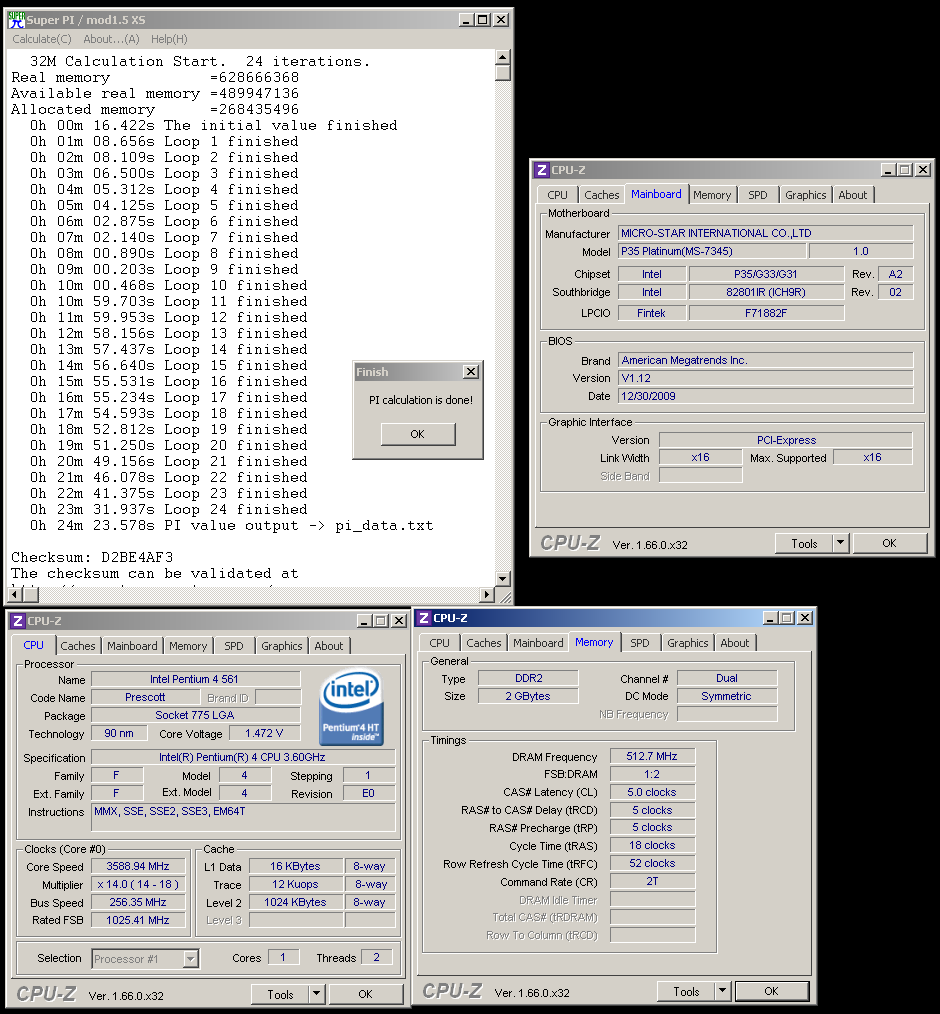
Task: Switch to CPU tab in Mainboard CPU-Z window
Action: 557,195
